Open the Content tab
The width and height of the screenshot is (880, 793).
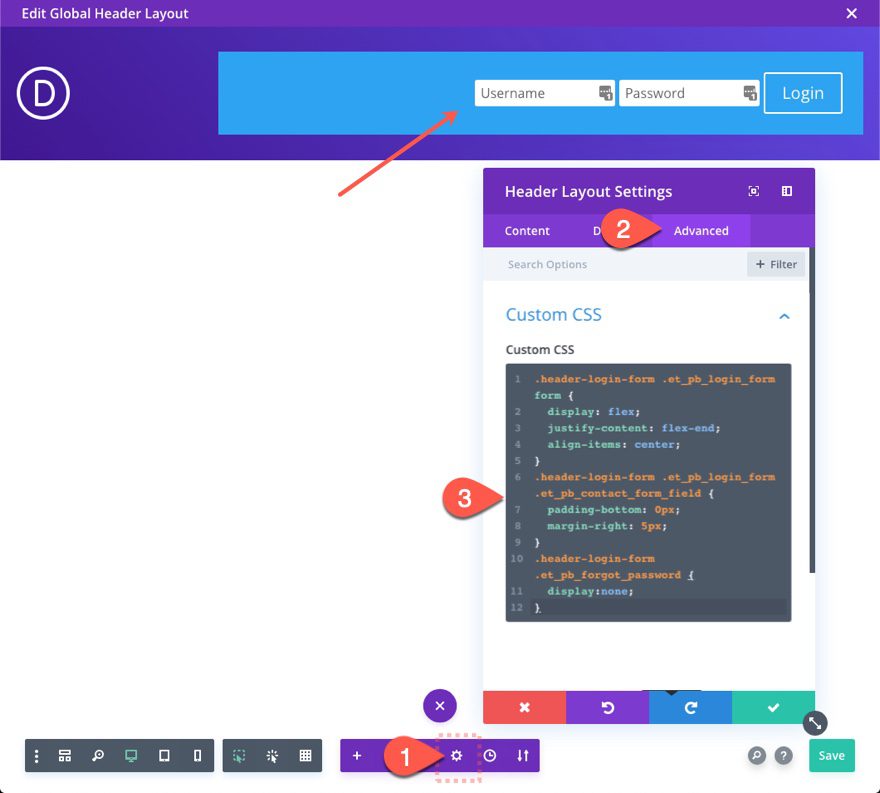tap(527, 230)
